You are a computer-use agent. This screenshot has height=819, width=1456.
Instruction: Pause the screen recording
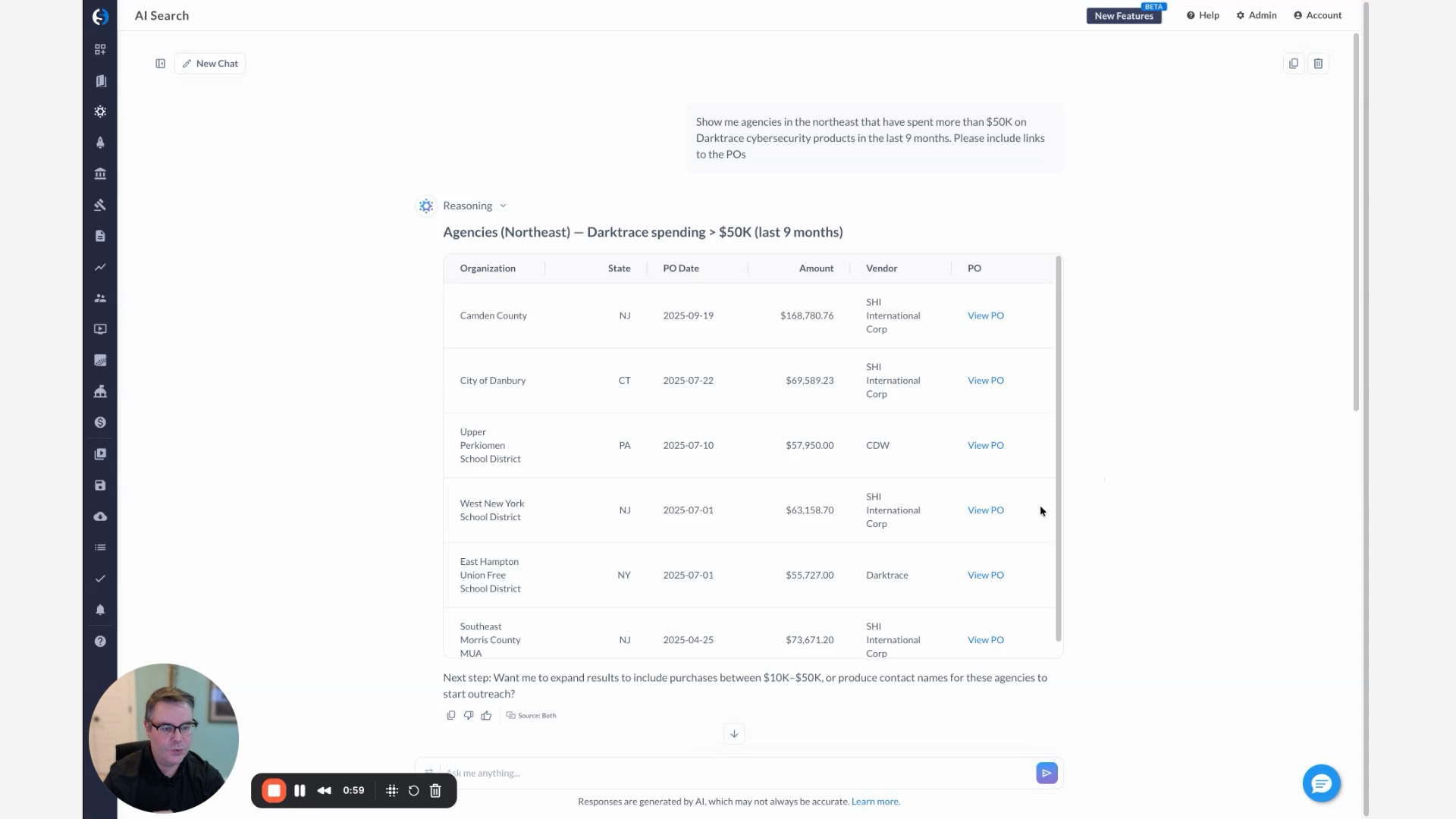[x=300, y=790]
